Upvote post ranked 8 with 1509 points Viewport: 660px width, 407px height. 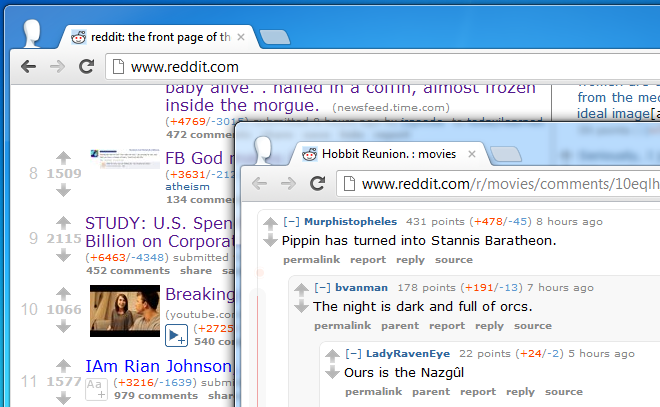[x=64, y=157]
